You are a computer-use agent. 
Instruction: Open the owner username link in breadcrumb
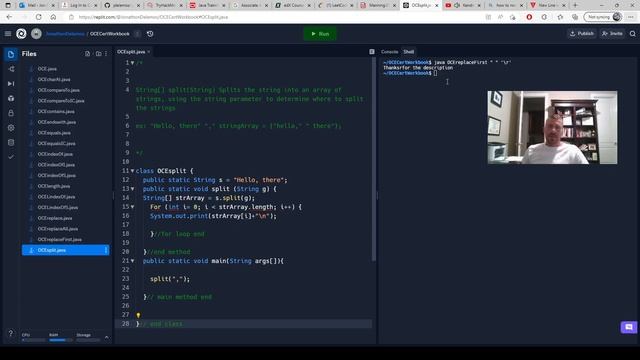[x=65, y=34]
